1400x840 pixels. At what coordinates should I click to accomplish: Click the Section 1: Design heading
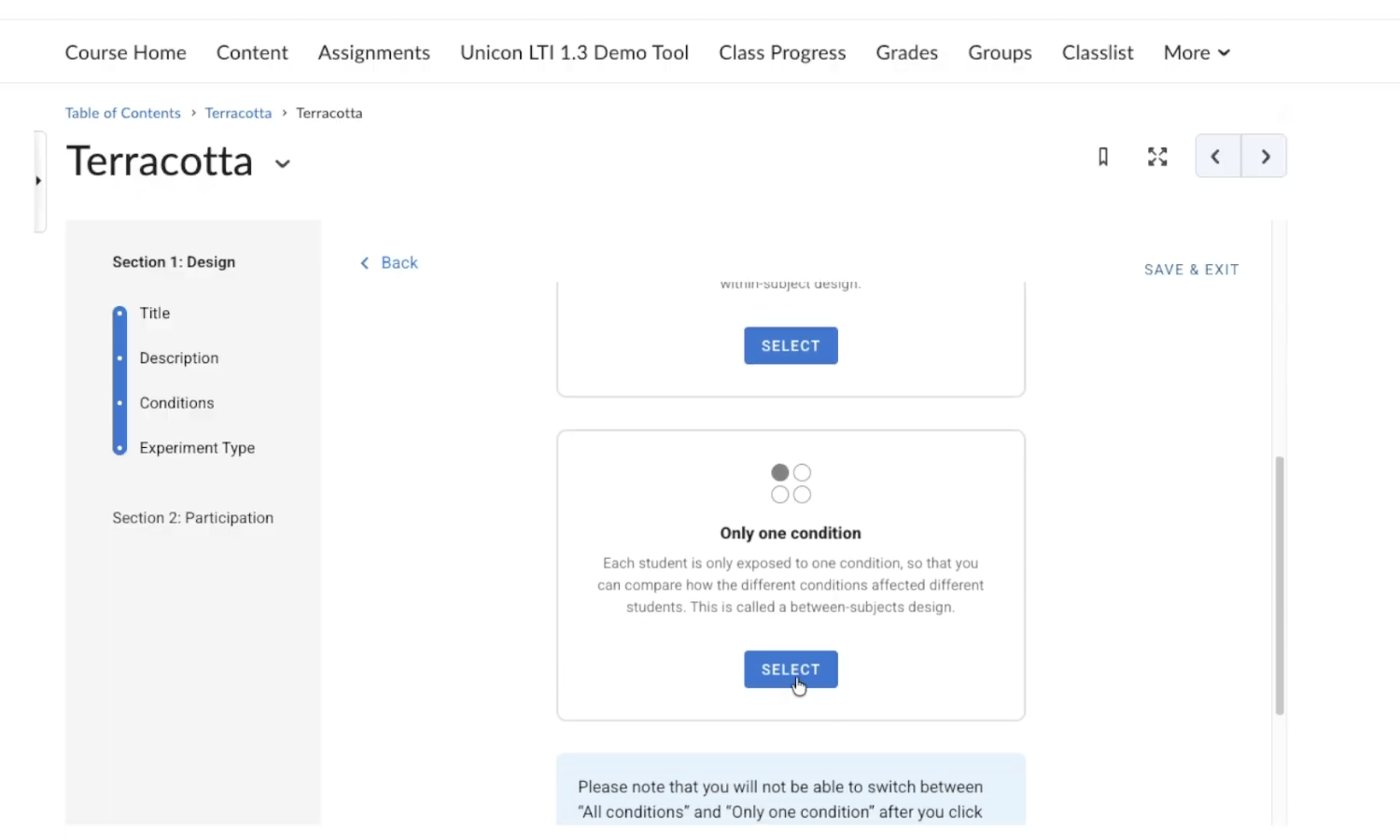pyautogui.click(x=174, y=262)
